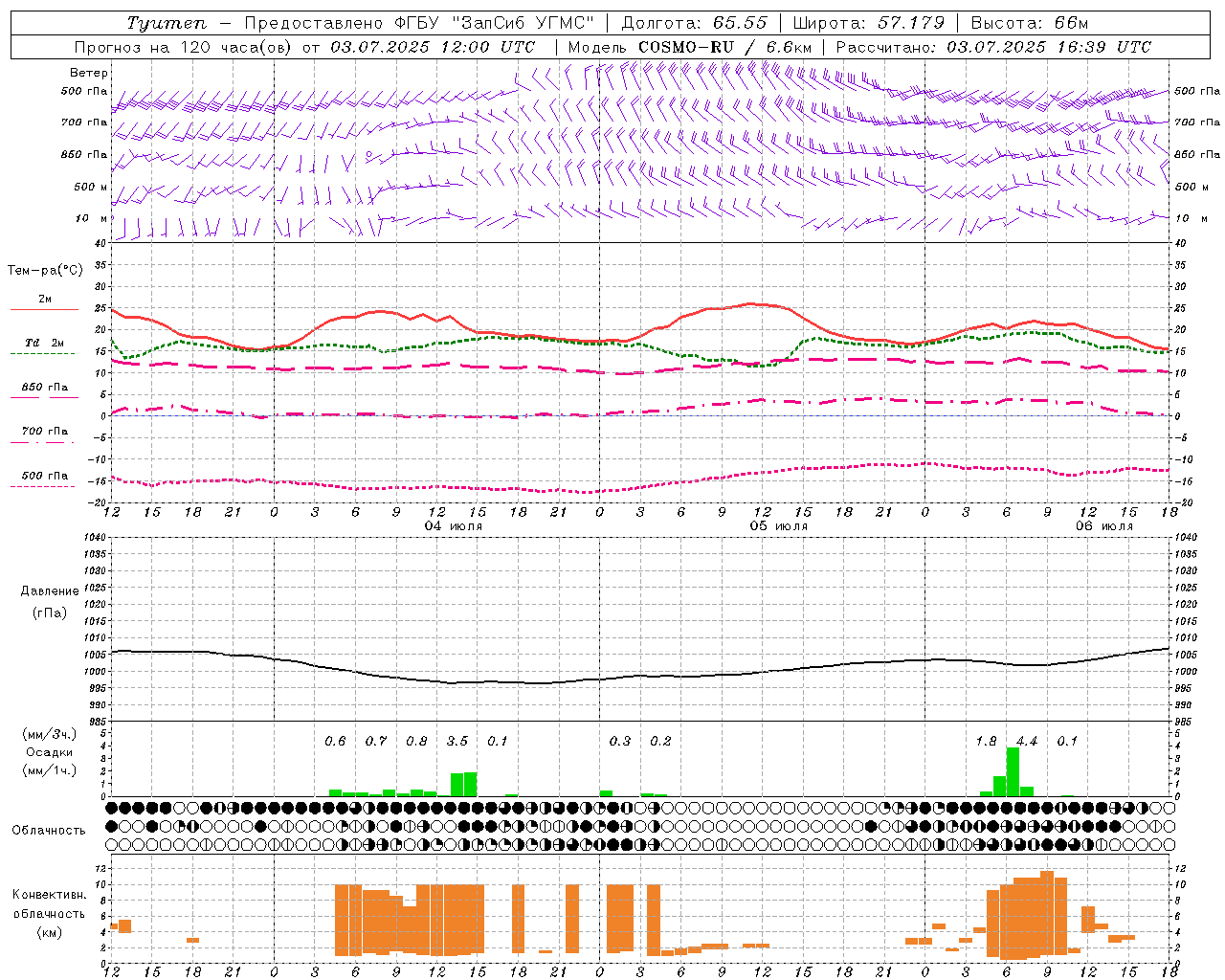The height and width of the screenshot is (980, 1225).
Task: Click the 0.7 precipitation total value
Action: [376, 741]
